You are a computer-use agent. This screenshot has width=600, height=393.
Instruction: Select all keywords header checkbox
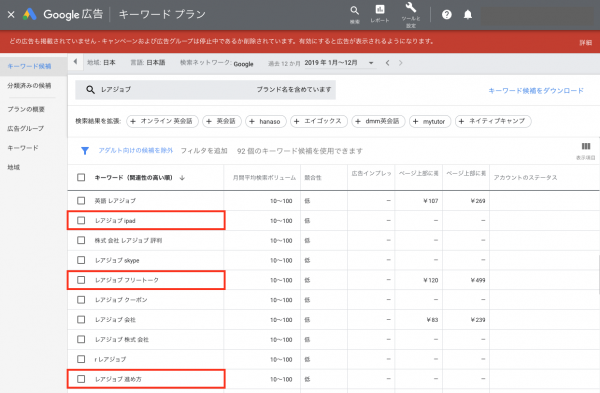tap(81, 178)
